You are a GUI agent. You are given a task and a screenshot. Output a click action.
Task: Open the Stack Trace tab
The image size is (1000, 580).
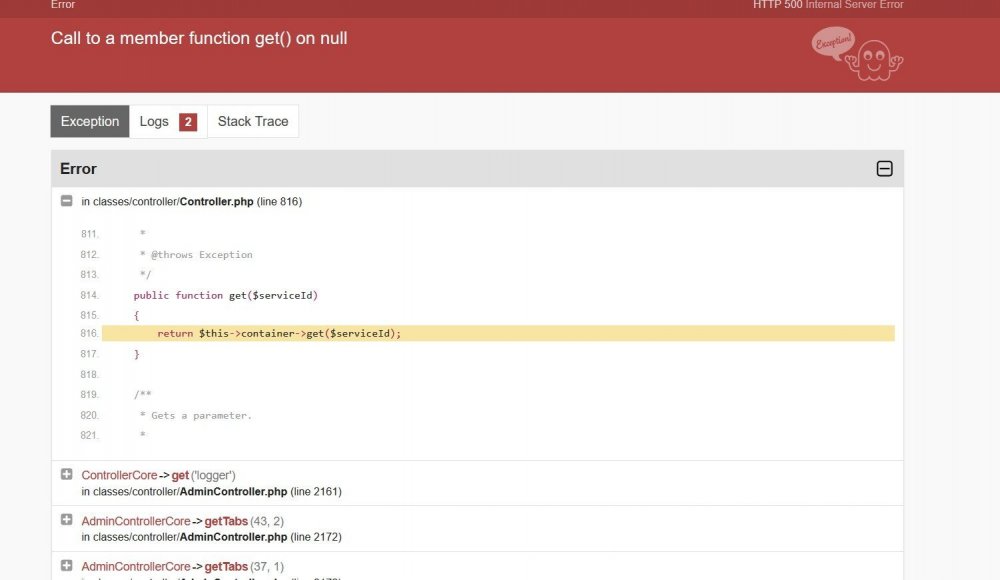[x=253, y=121]
